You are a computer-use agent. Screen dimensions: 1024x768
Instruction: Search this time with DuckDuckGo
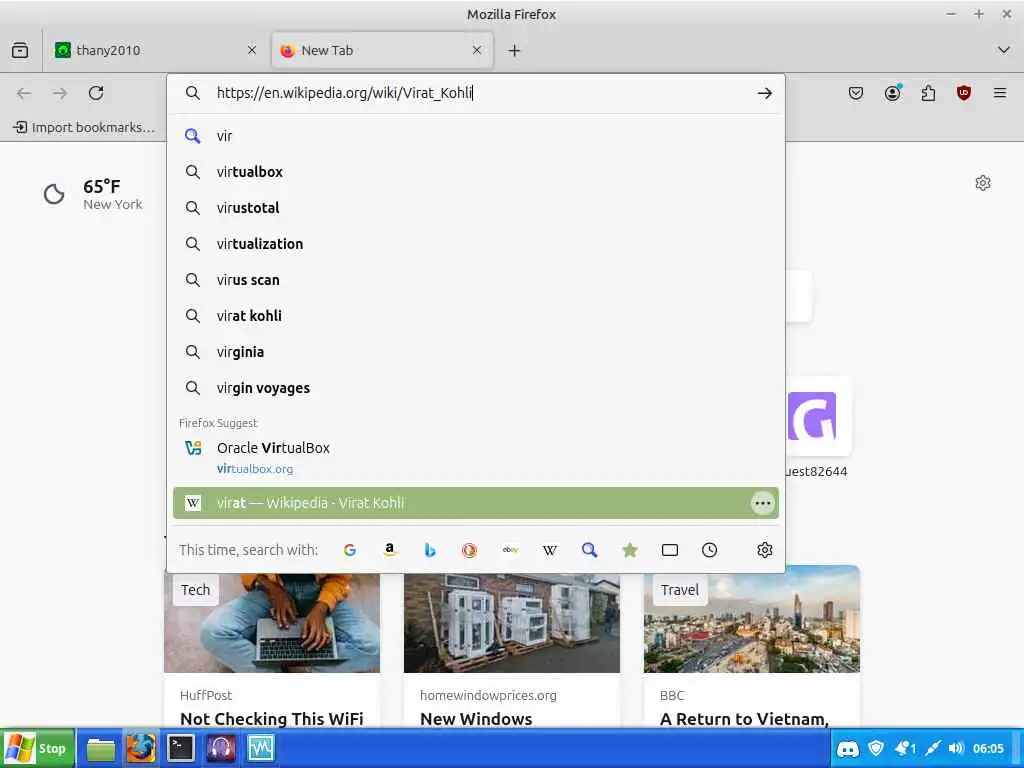[469, 550]
